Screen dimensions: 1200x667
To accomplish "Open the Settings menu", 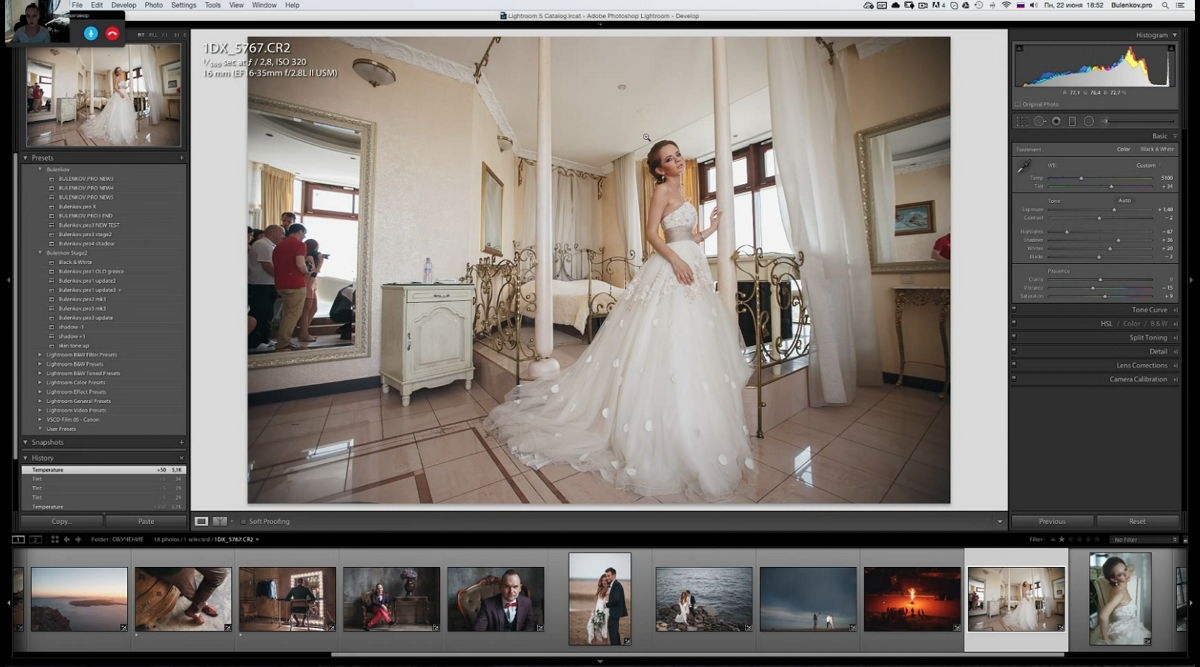I will coord(184,5).
